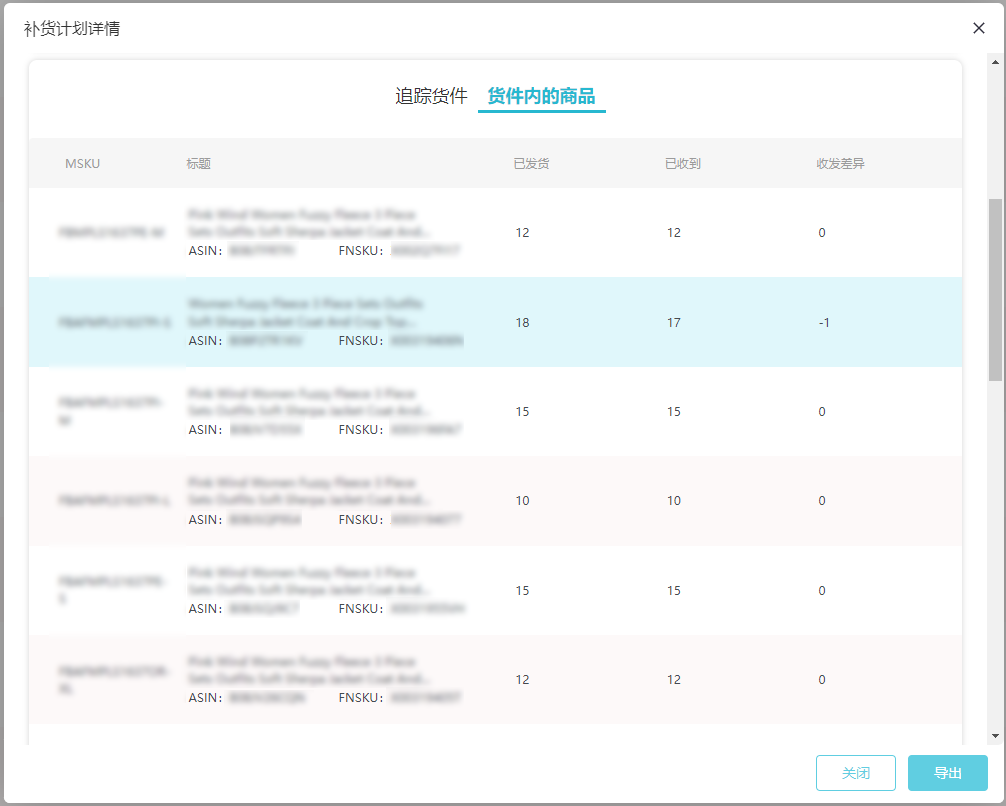
Task: Switch to the 追踪货件 tab
Action: pyautogui.click(x=431, y=96)
